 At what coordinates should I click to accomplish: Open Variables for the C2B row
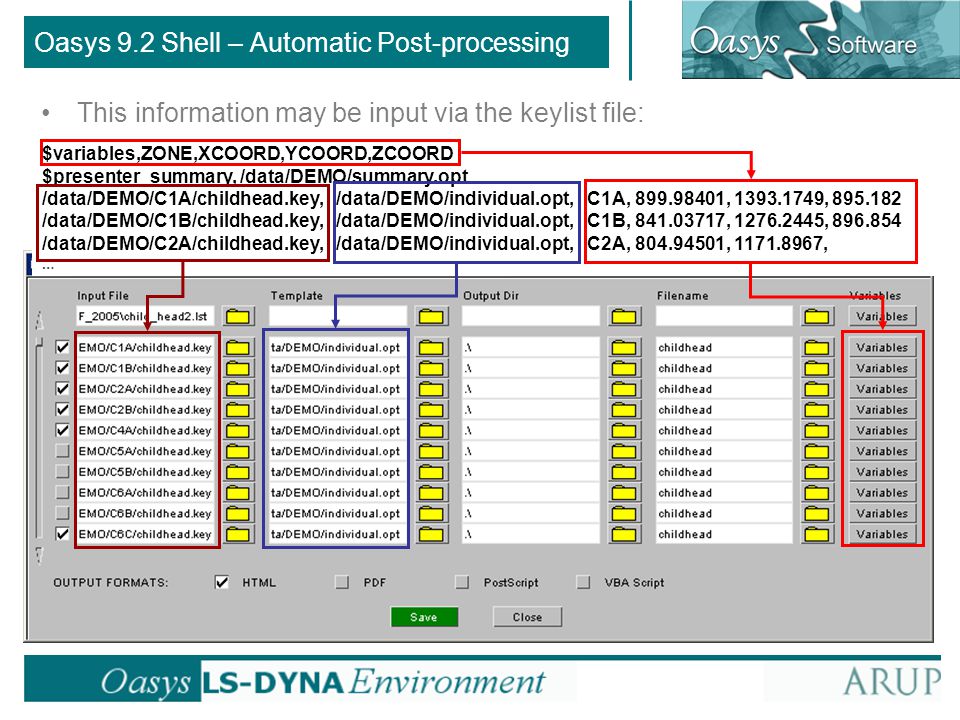882,410
